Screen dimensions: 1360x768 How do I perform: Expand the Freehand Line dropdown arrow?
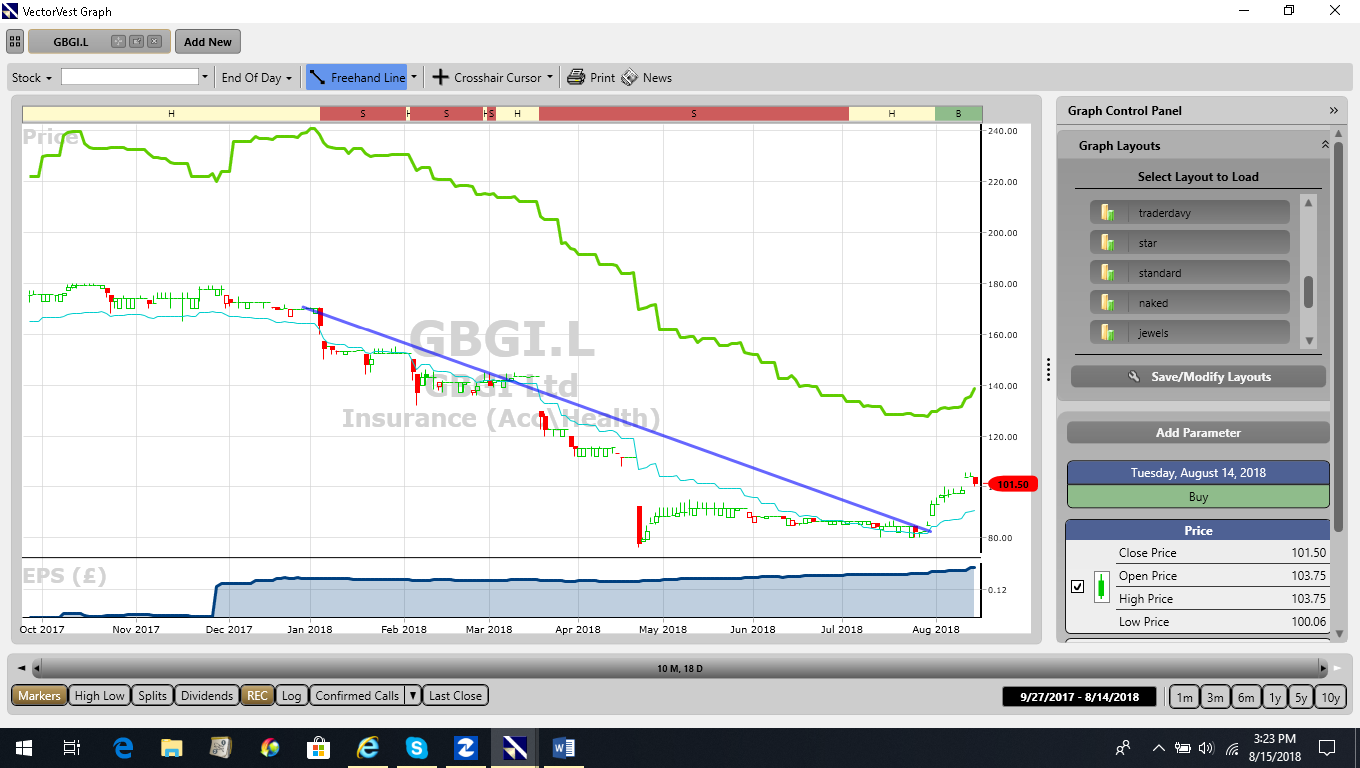click(414, 77)
